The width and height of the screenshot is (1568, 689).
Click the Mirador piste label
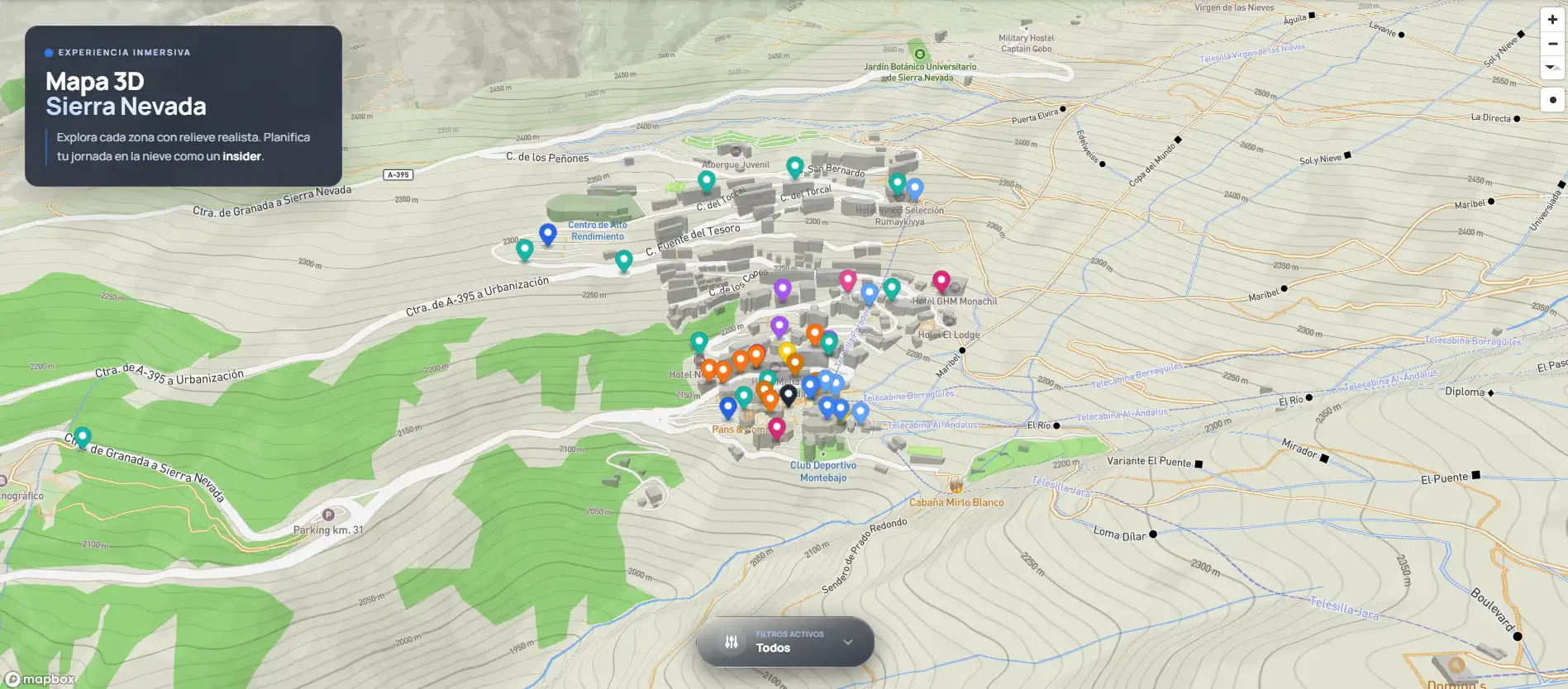(x=1299, y=449)
